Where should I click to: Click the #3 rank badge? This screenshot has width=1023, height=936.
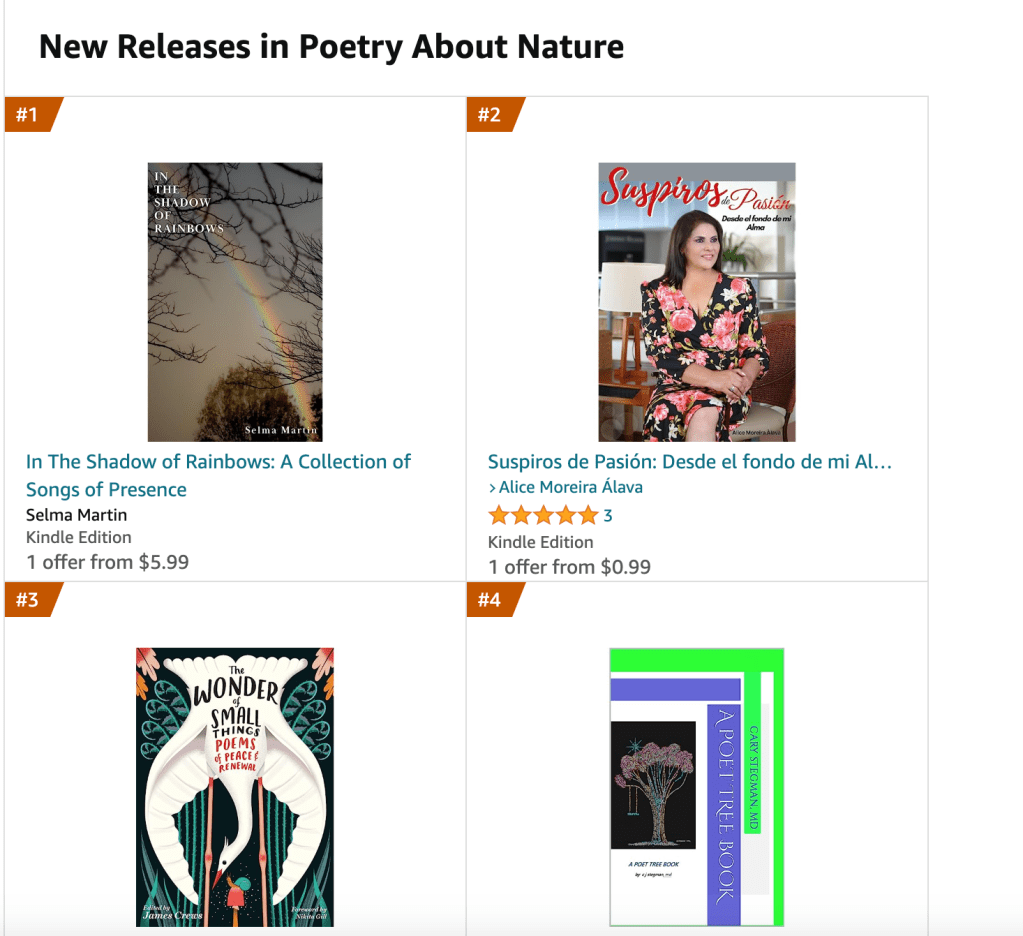pyautogui.click(x=30, y=600)
